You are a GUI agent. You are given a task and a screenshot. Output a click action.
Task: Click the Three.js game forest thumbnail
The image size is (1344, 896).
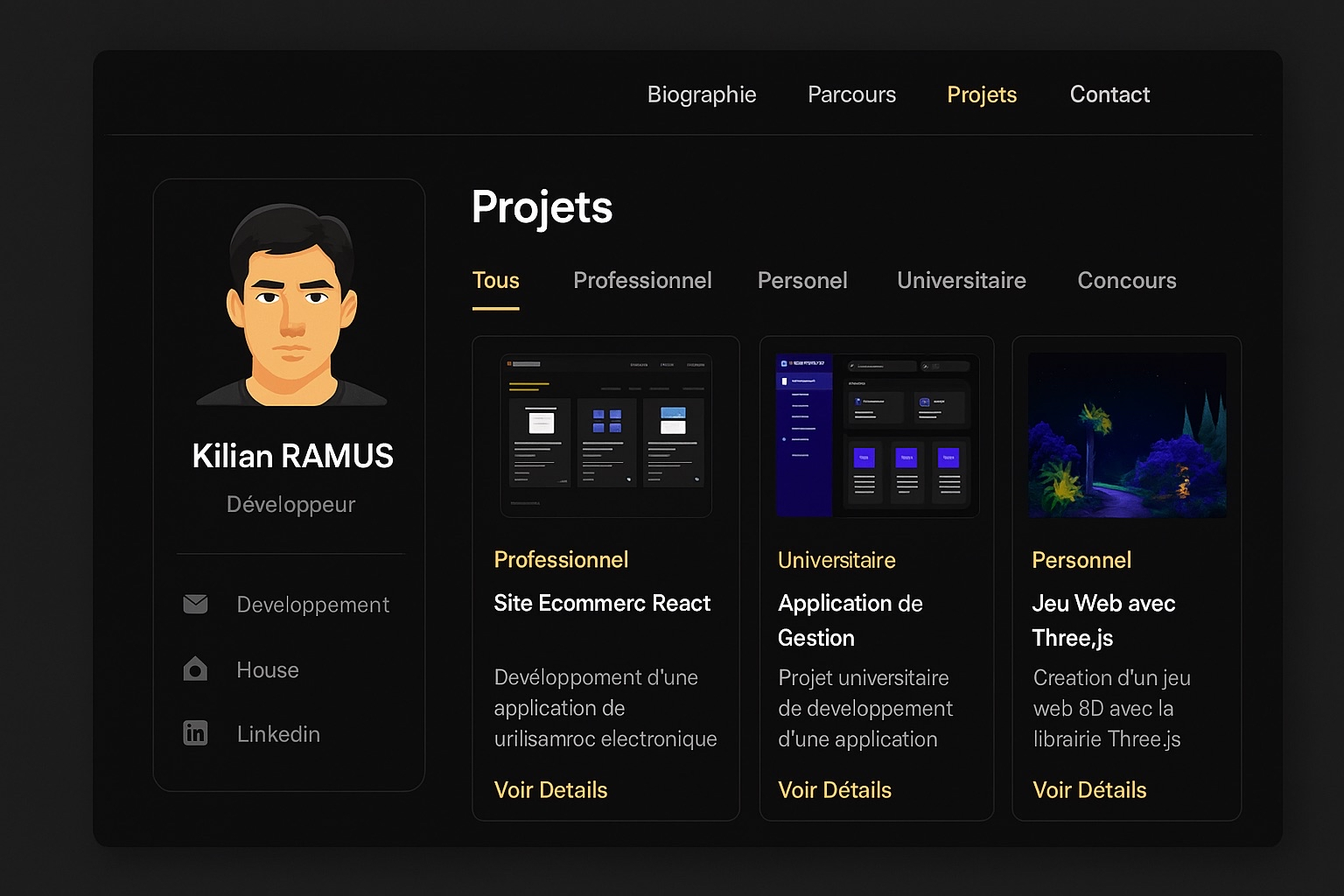point(1127,435)
